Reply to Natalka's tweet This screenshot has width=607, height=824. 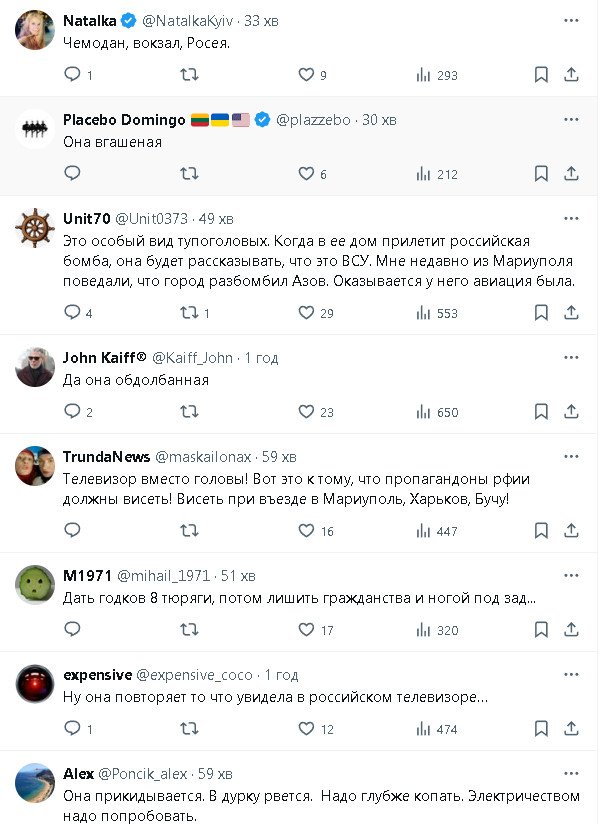(72, 75)
